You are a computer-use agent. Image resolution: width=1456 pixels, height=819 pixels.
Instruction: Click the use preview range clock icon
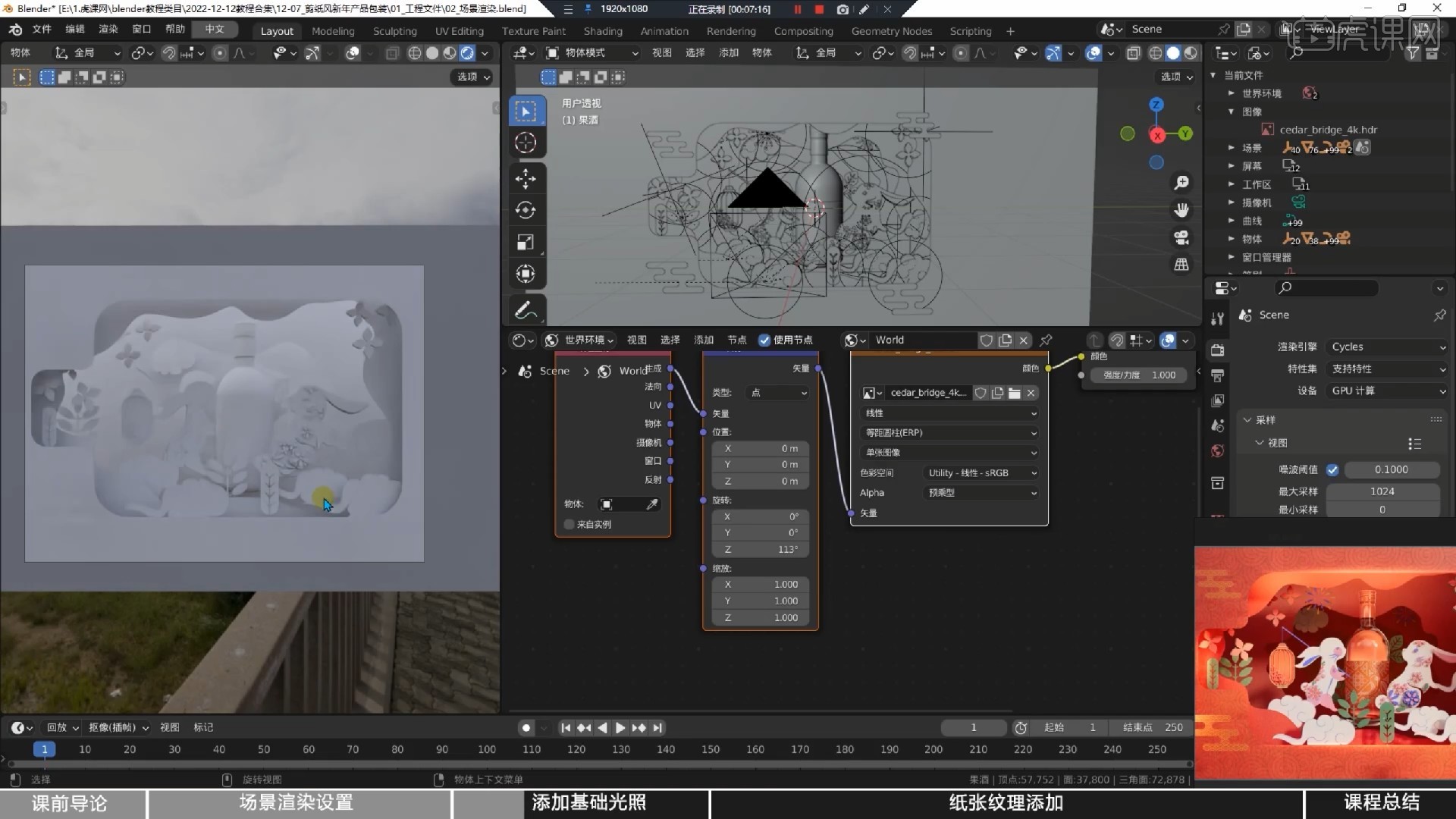click(1021, 728)
